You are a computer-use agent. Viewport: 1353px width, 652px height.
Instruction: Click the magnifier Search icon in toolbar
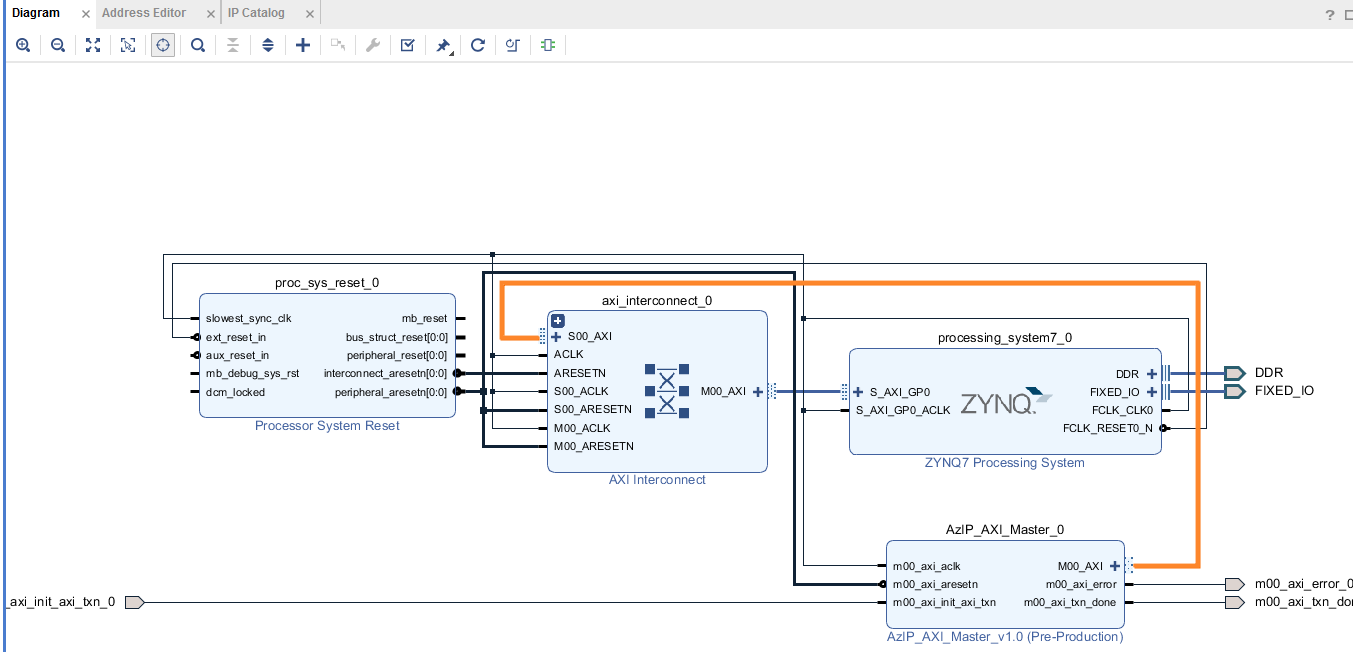point(198,45)
